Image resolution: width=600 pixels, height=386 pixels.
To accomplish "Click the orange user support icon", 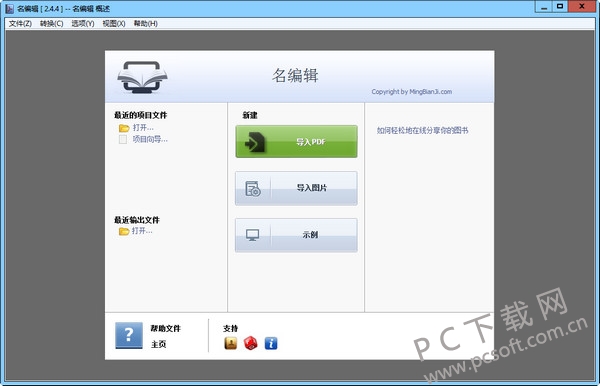I will 230,343.
